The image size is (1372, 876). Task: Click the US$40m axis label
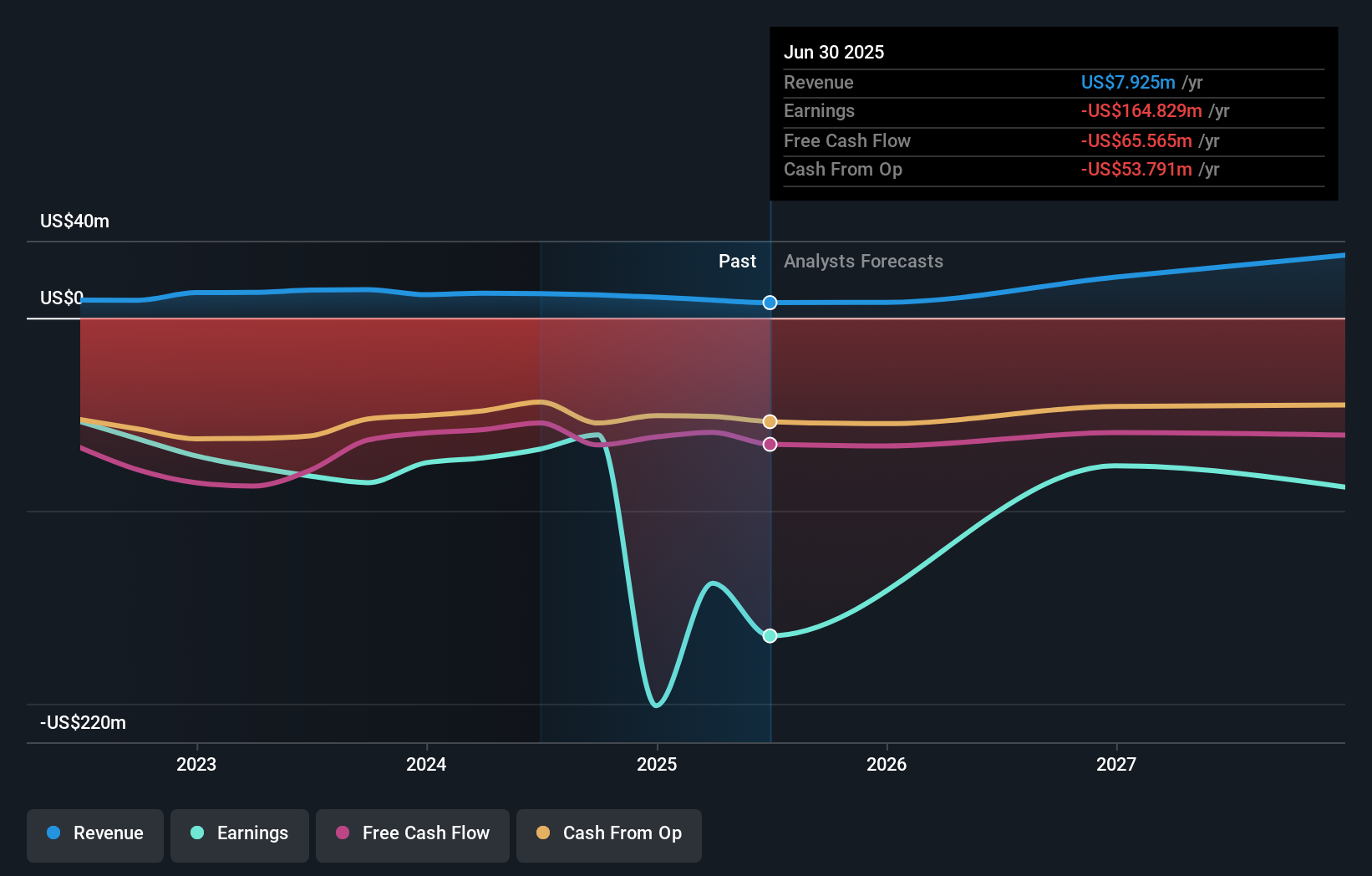pos(74,221)
